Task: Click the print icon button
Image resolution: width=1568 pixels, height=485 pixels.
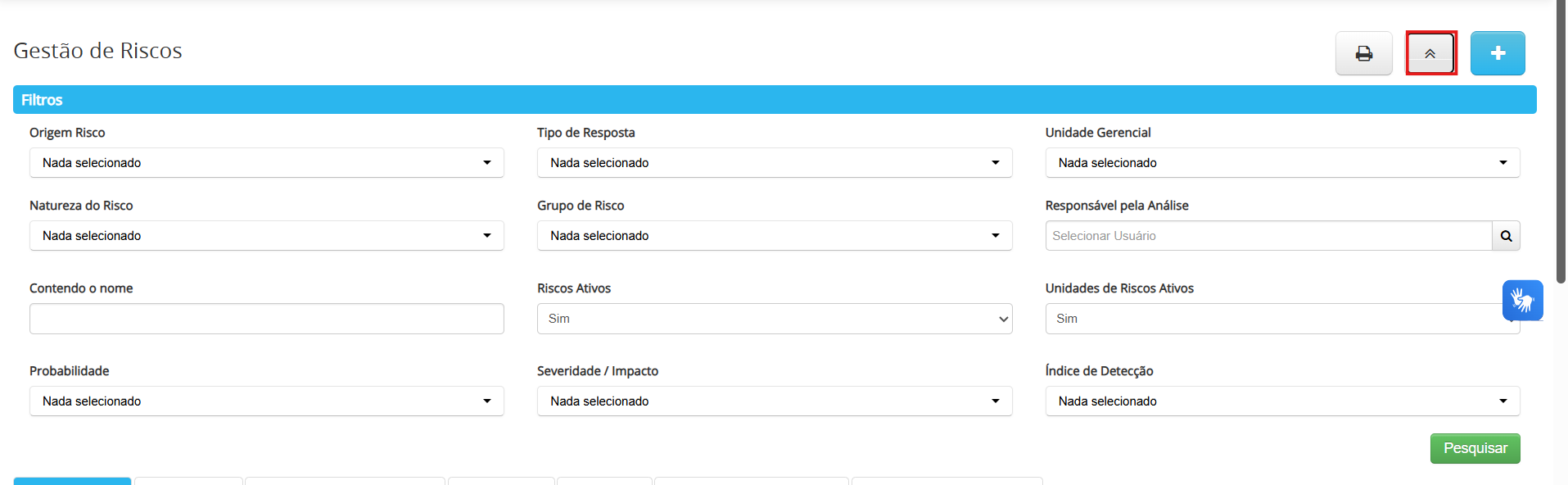Action: [x=1363, y=53]
